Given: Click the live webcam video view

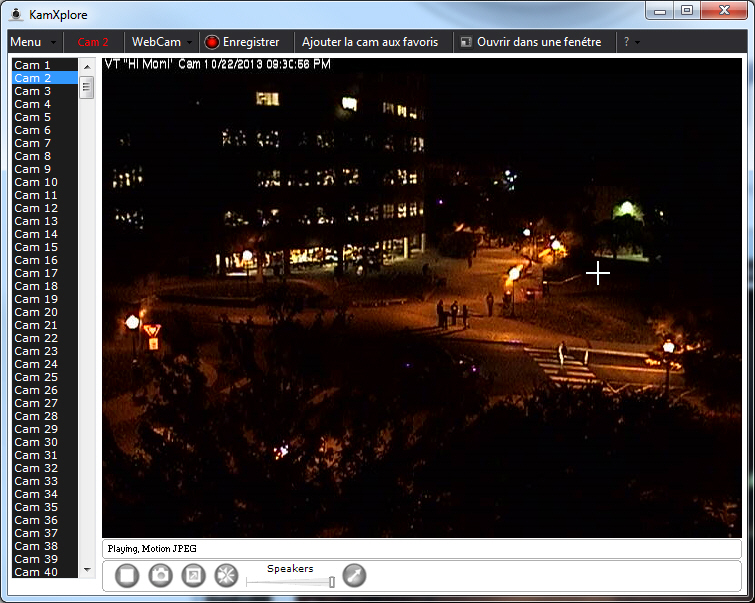Looking at the screenshot, I should coord(422,298).
